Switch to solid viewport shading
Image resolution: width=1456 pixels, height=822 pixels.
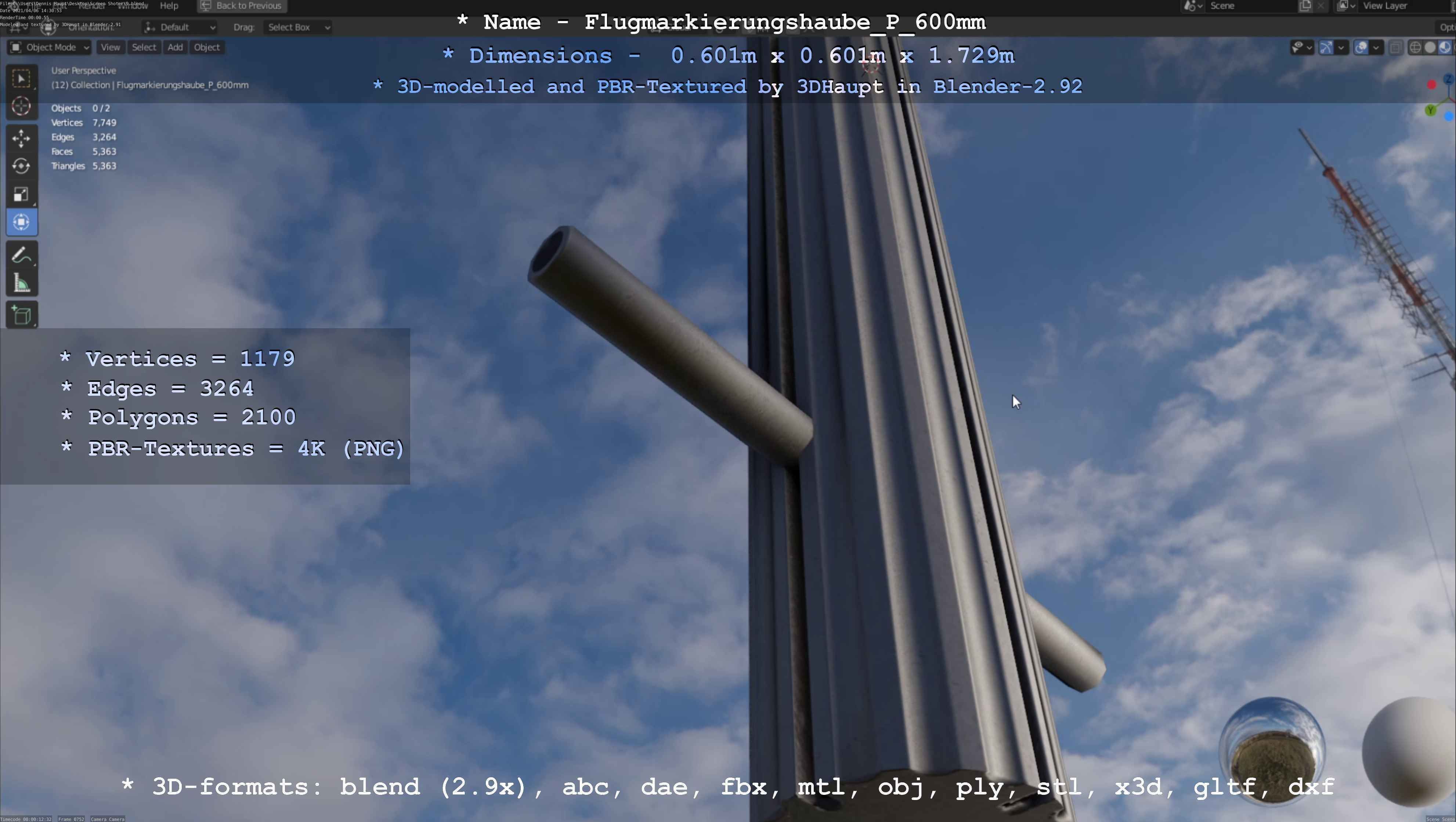coord(1430,47)
